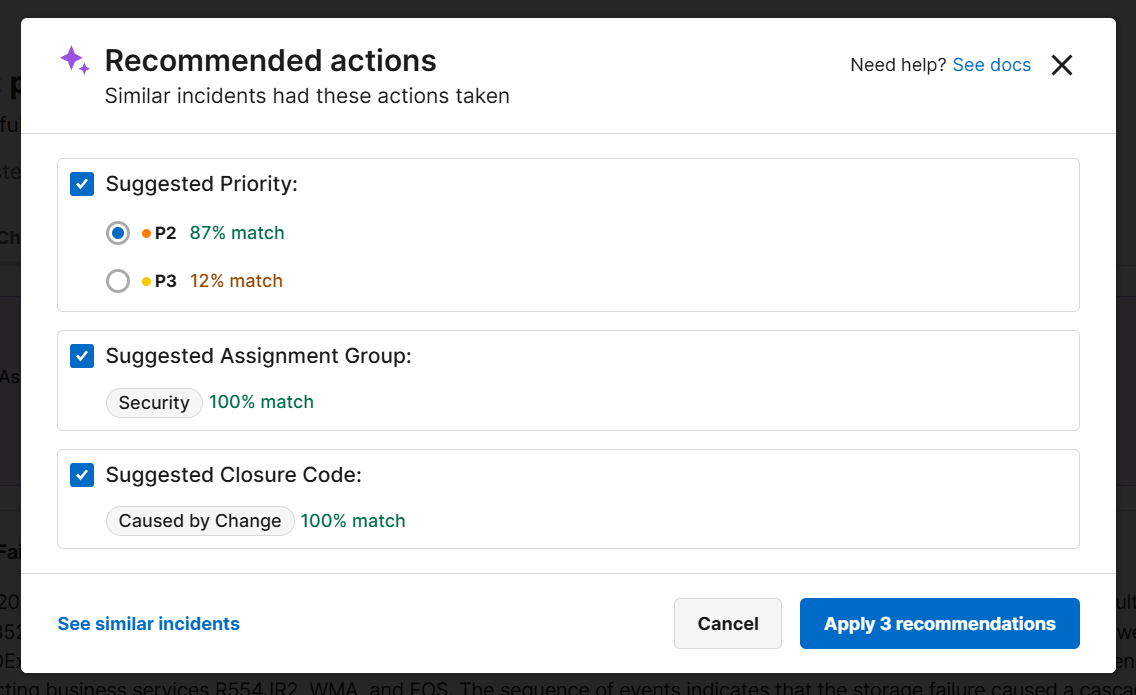Uncheck the Suggested Closure Code checkbox
Viewport: 1136px width, 695px height.
pyautogui.click(x=81, y=475)
